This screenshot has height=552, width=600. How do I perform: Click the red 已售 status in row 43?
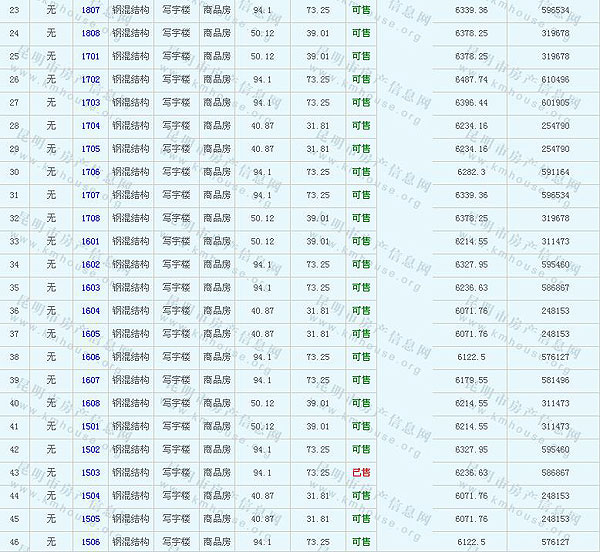coord(360,472)
